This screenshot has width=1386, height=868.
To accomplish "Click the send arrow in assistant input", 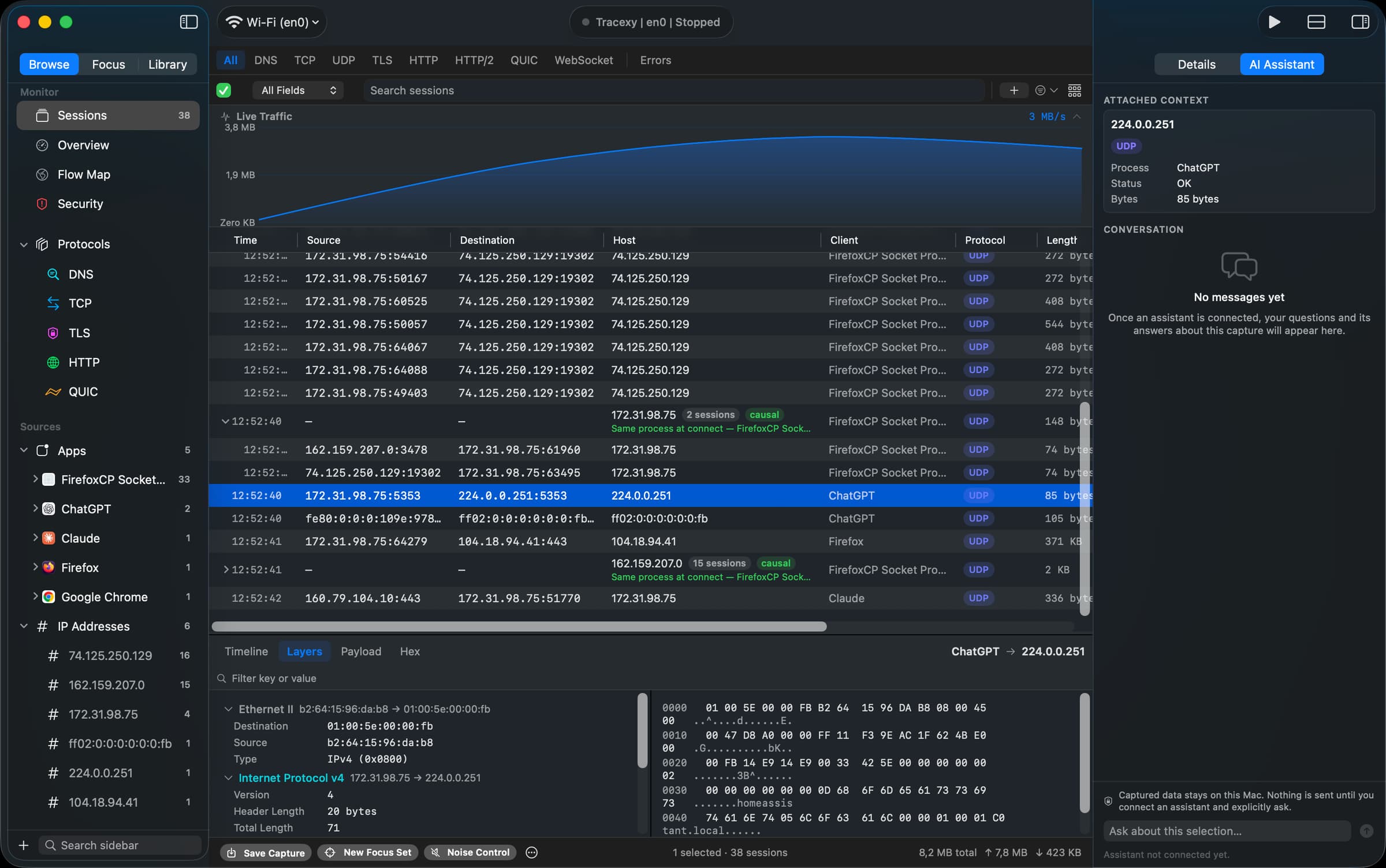I will 1366,831.
